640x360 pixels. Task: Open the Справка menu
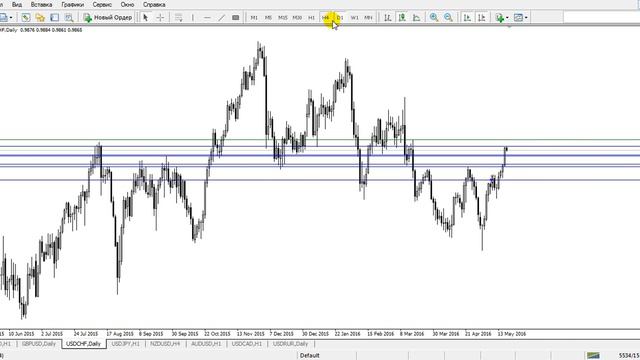pyautogui.click(x=154, y=4)
